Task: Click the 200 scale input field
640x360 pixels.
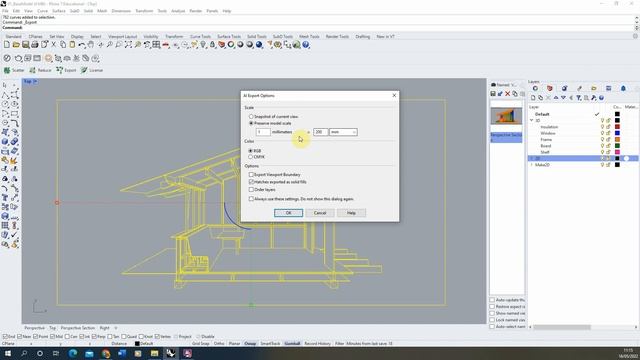Action: click(x=320, y=132)
